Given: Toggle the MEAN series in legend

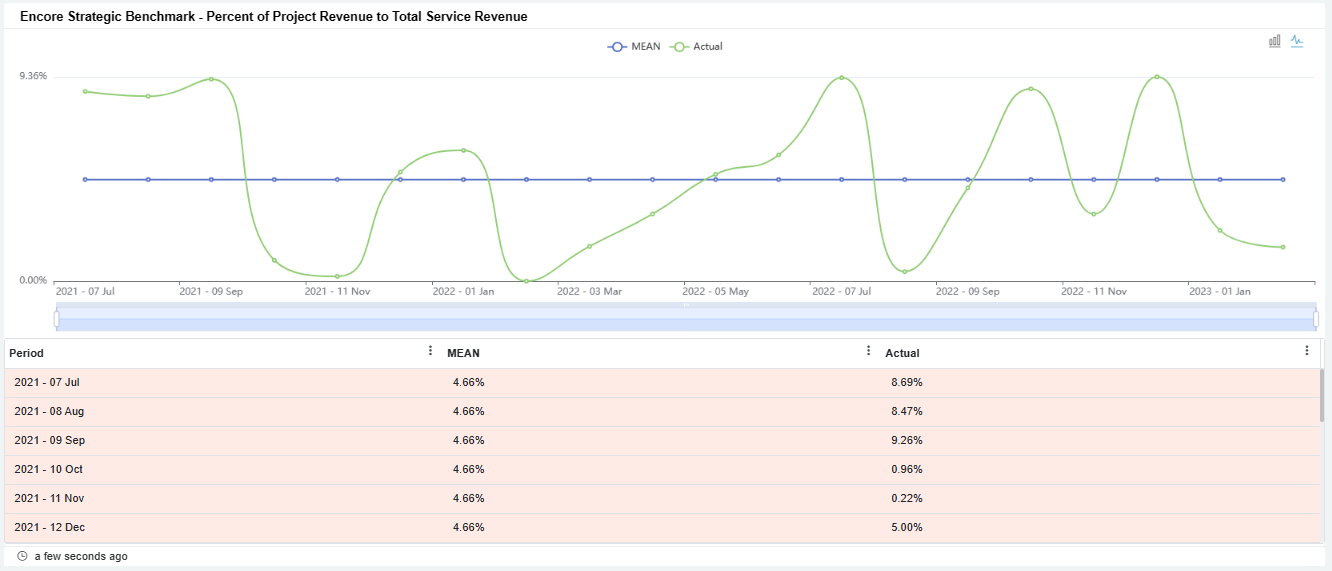Looking at the screenshot, I should (634, 46).
